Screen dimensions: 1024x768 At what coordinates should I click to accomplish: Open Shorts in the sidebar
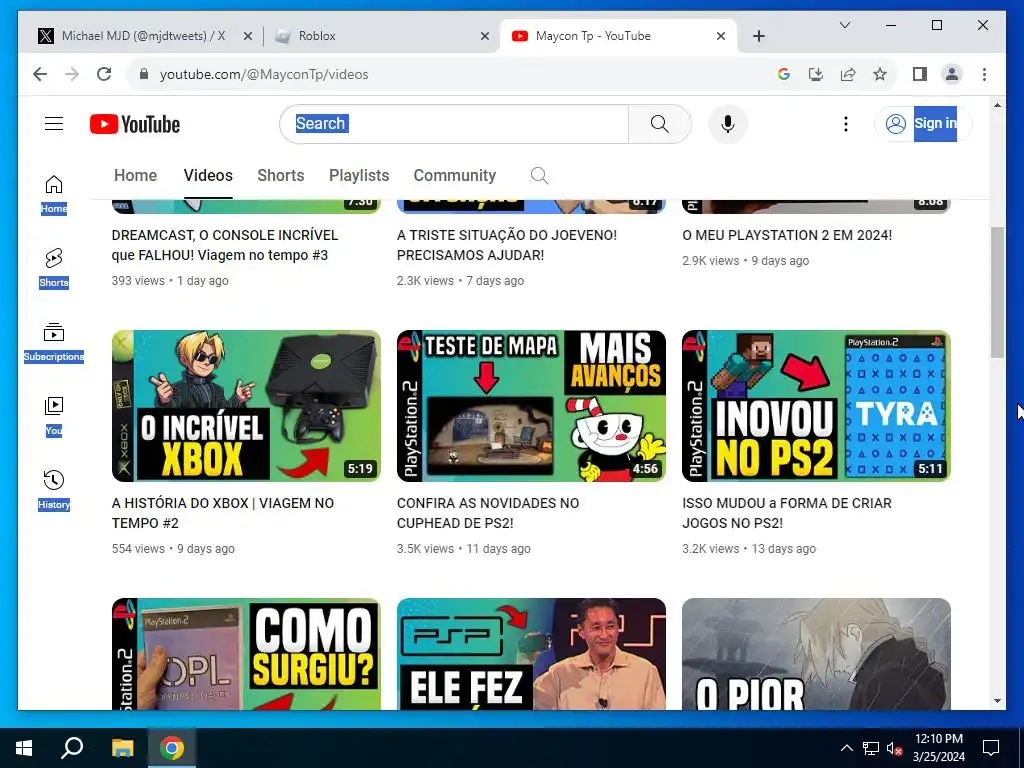pyautogui.click(x=54, y=268)
